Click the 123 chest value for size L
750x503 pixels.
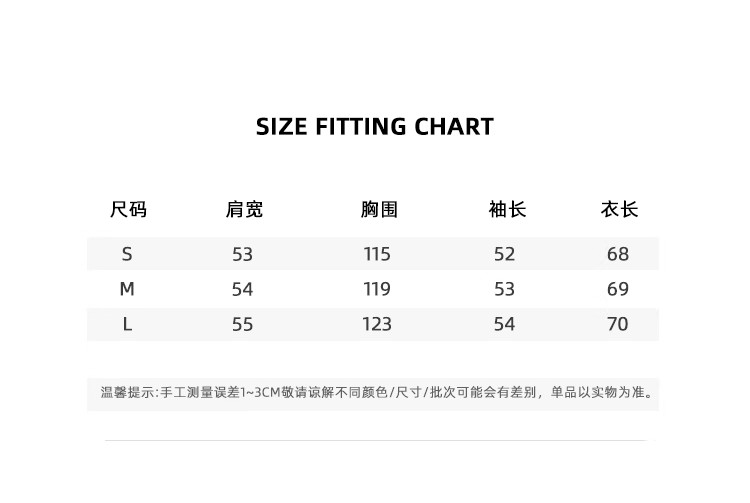pyautogui.click(x=377, y=324)
